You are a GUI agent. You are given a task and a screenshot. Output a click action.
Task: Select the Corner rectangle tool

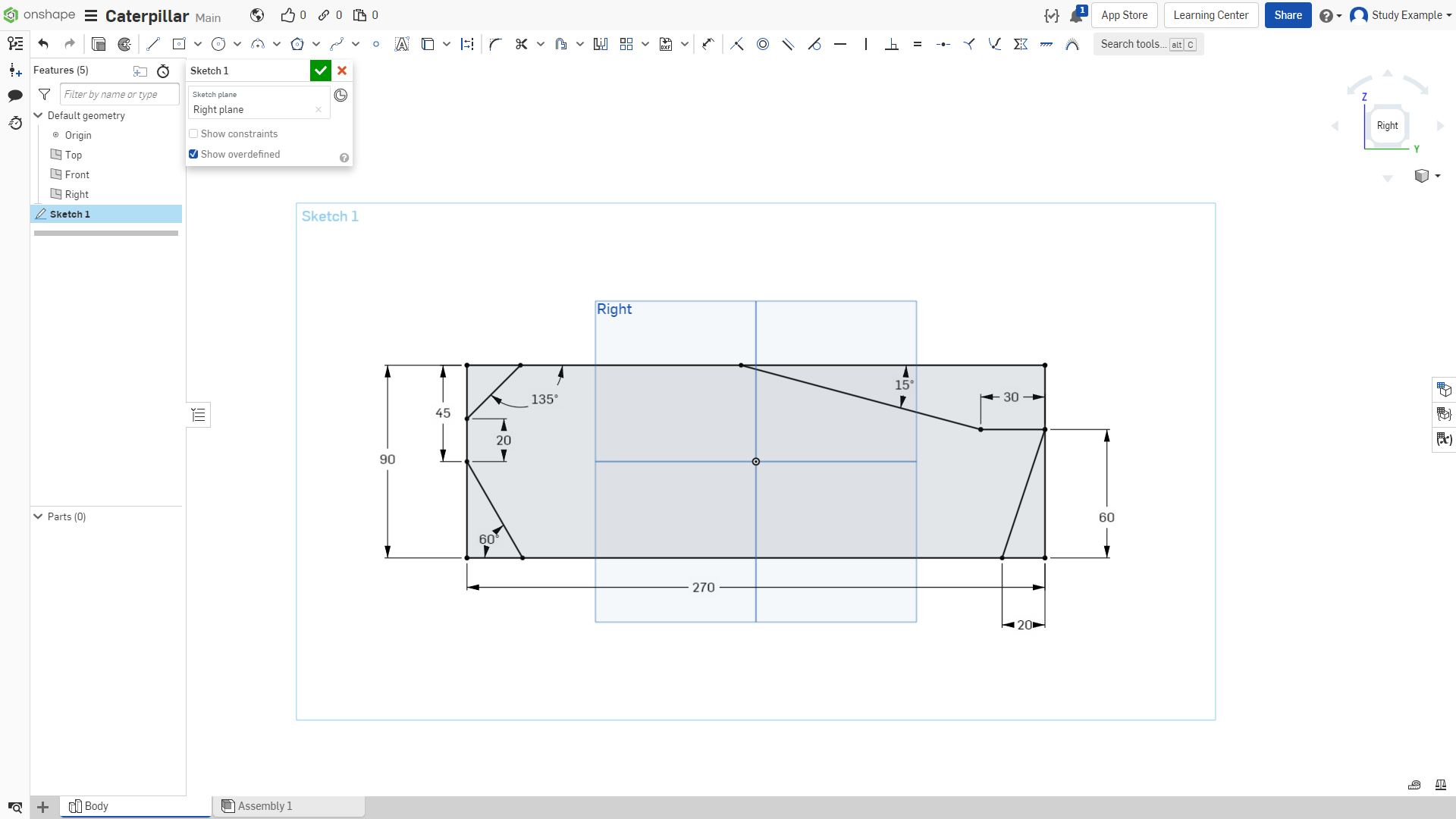tap(179, 44)
